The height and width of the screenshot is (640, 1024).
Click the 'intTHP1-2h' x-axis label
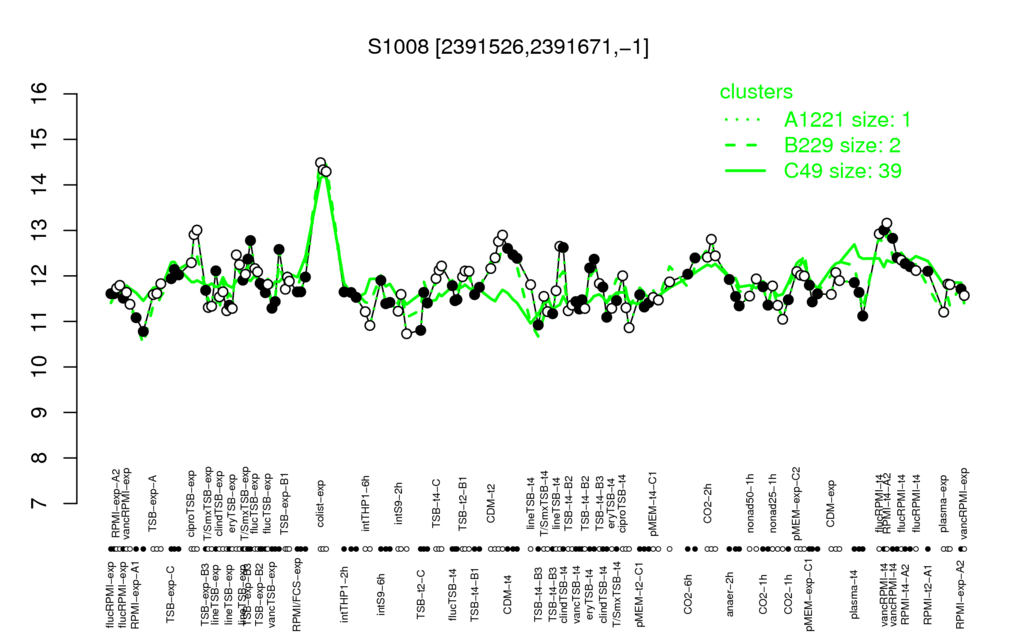(x=345, y=592)
